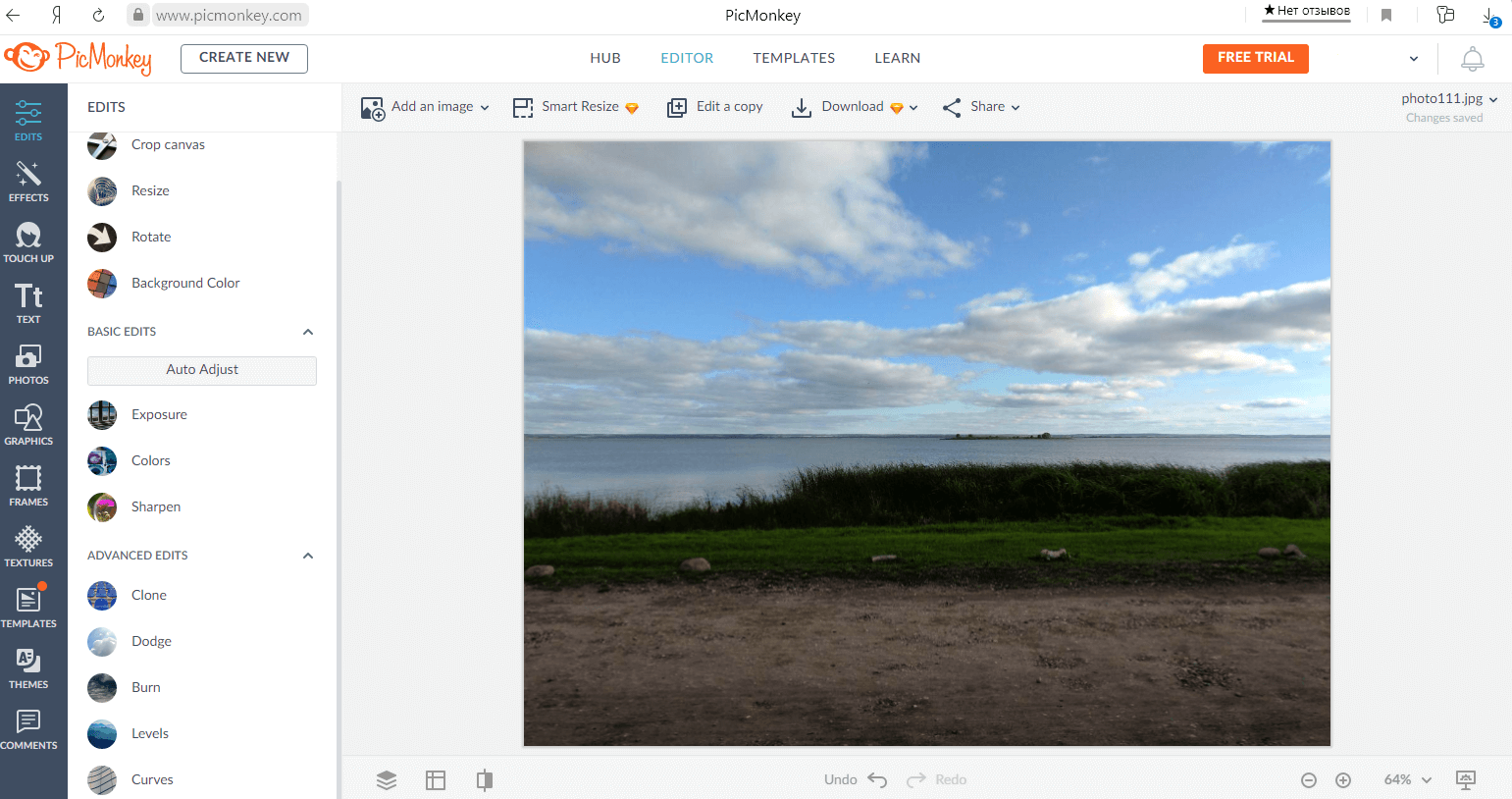The image size is (1512, 799).
Task: Open browser downloads icon
Action: pyautogui.click(x=1489, y=16)
